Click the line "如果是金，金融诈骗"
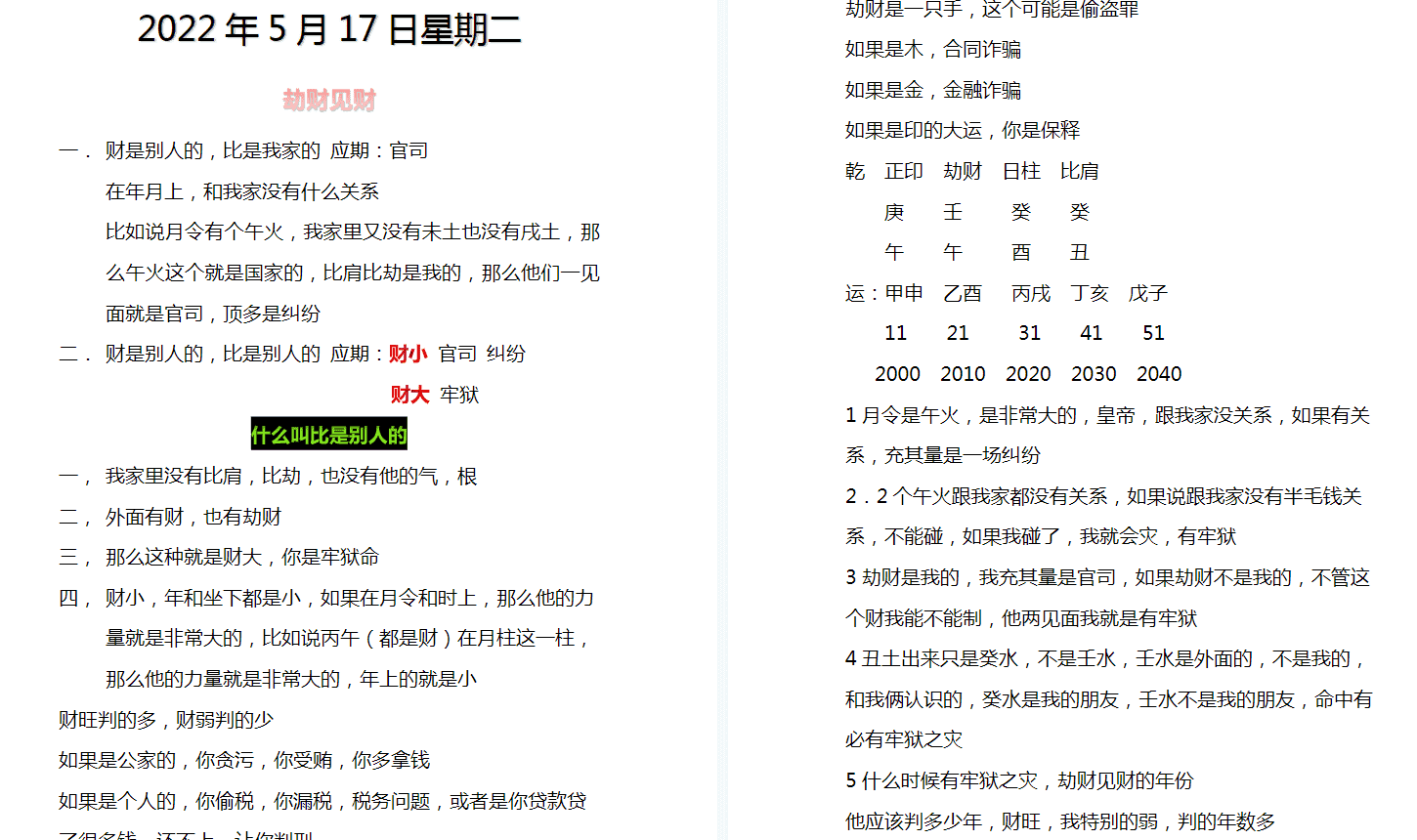The width and height of the screenshot is (1417, 840). point(933,90)
